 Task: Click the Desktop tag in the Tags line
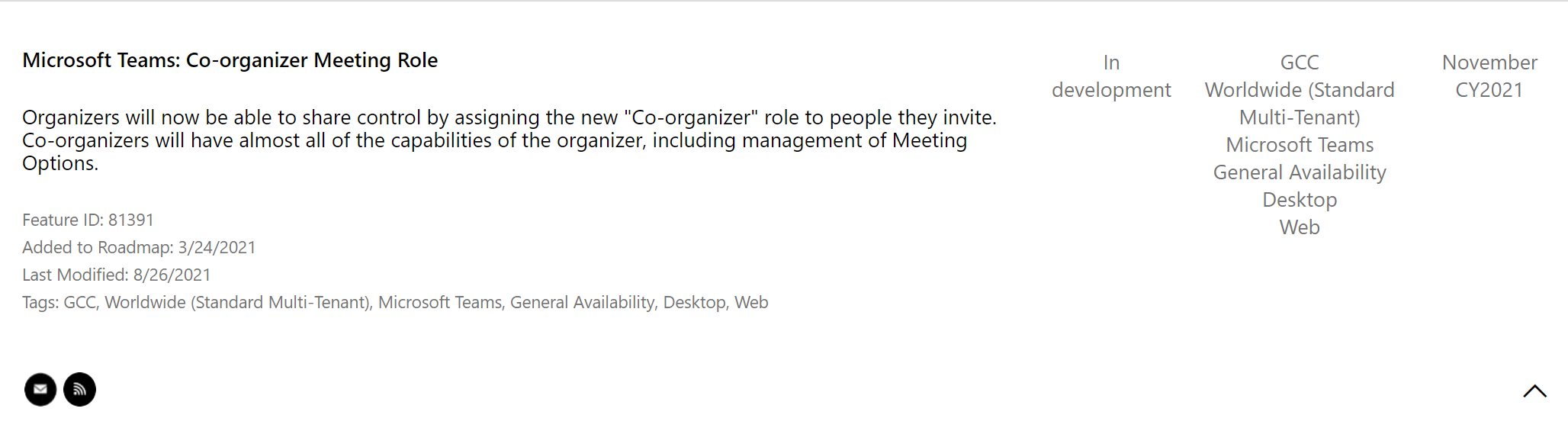[x=694, y=302]
